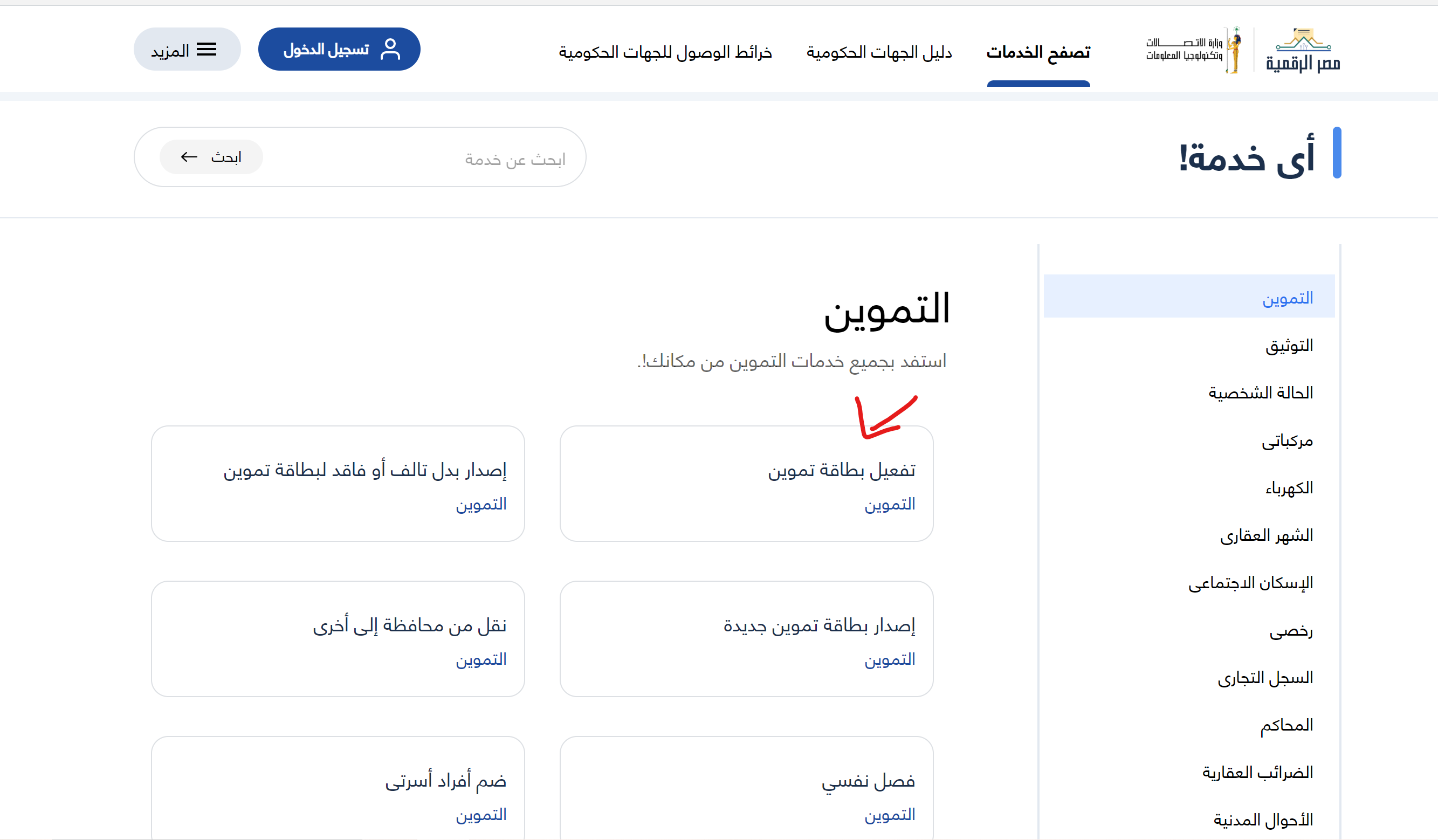The image size is (1438, 840).
Task: Click the ابحث search button
Action: point(211,157)
